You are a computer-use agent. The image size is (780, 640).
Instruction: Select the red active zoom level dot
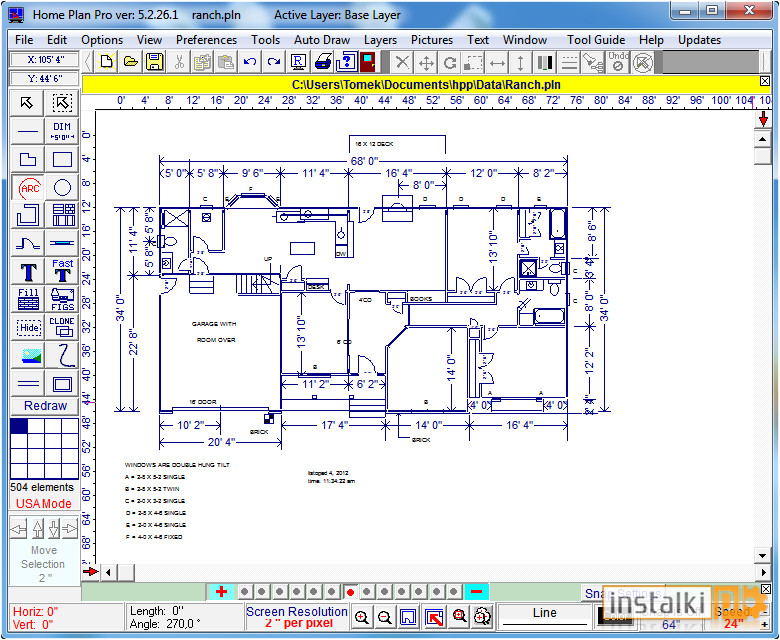[350, 592]
